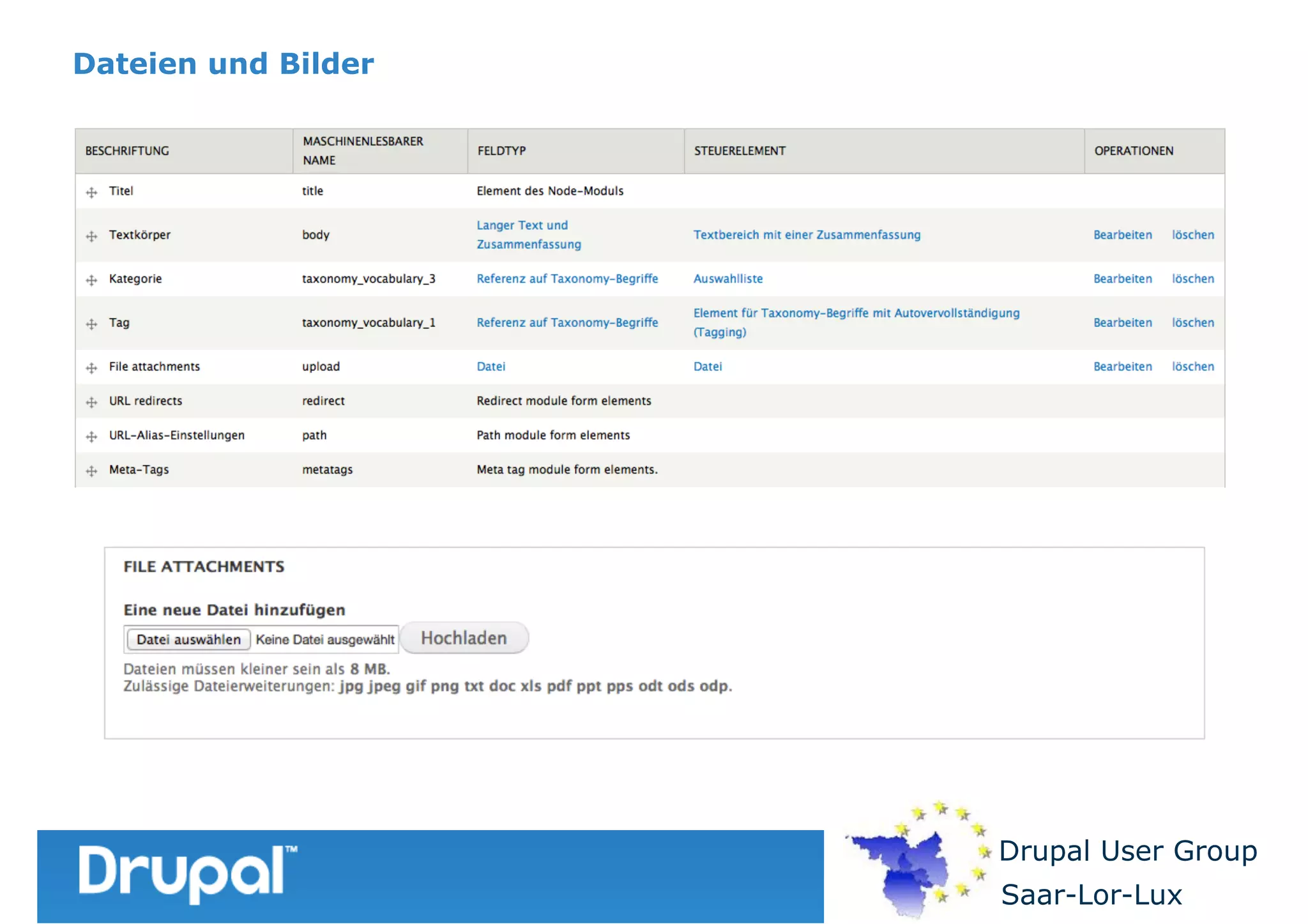Open the 'Langer Text und Zusammenfassung' field type link
The height and width of the screenshot is (924, 1308).
click(529, 235)
